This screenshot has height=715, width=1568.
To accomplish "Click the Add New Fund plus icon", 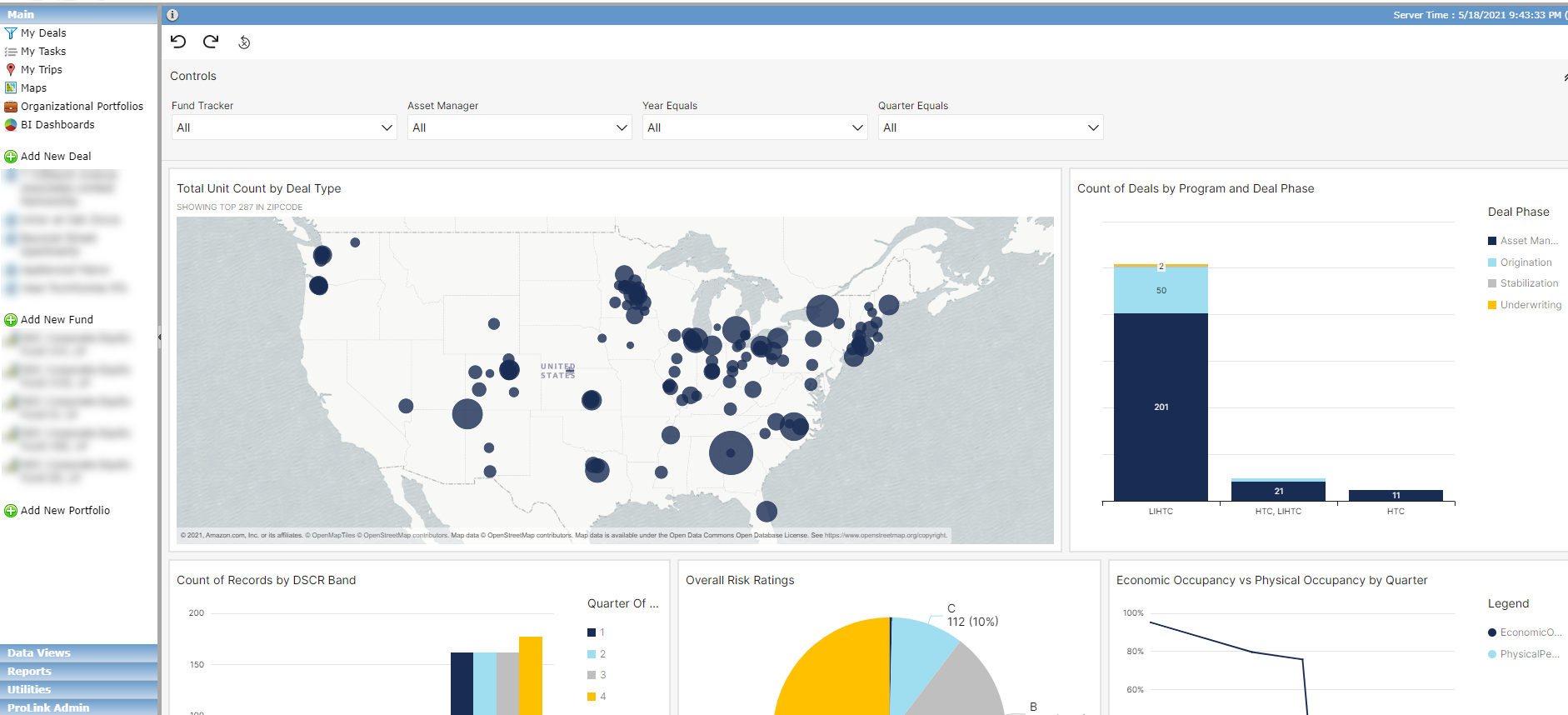I will [11, 320].
